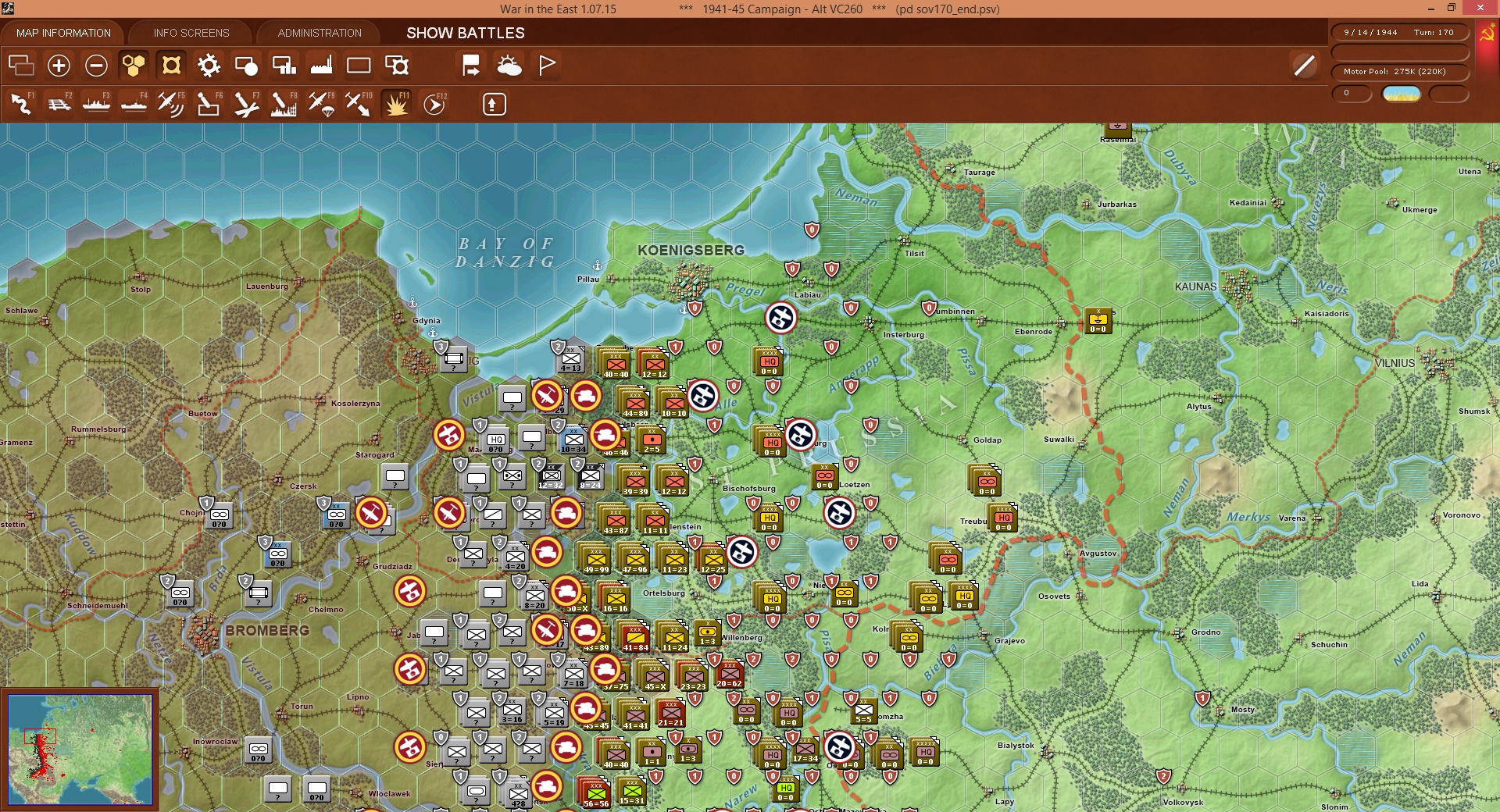
Task: Toggle the factory display icon
Action: [x=321, y=66]
